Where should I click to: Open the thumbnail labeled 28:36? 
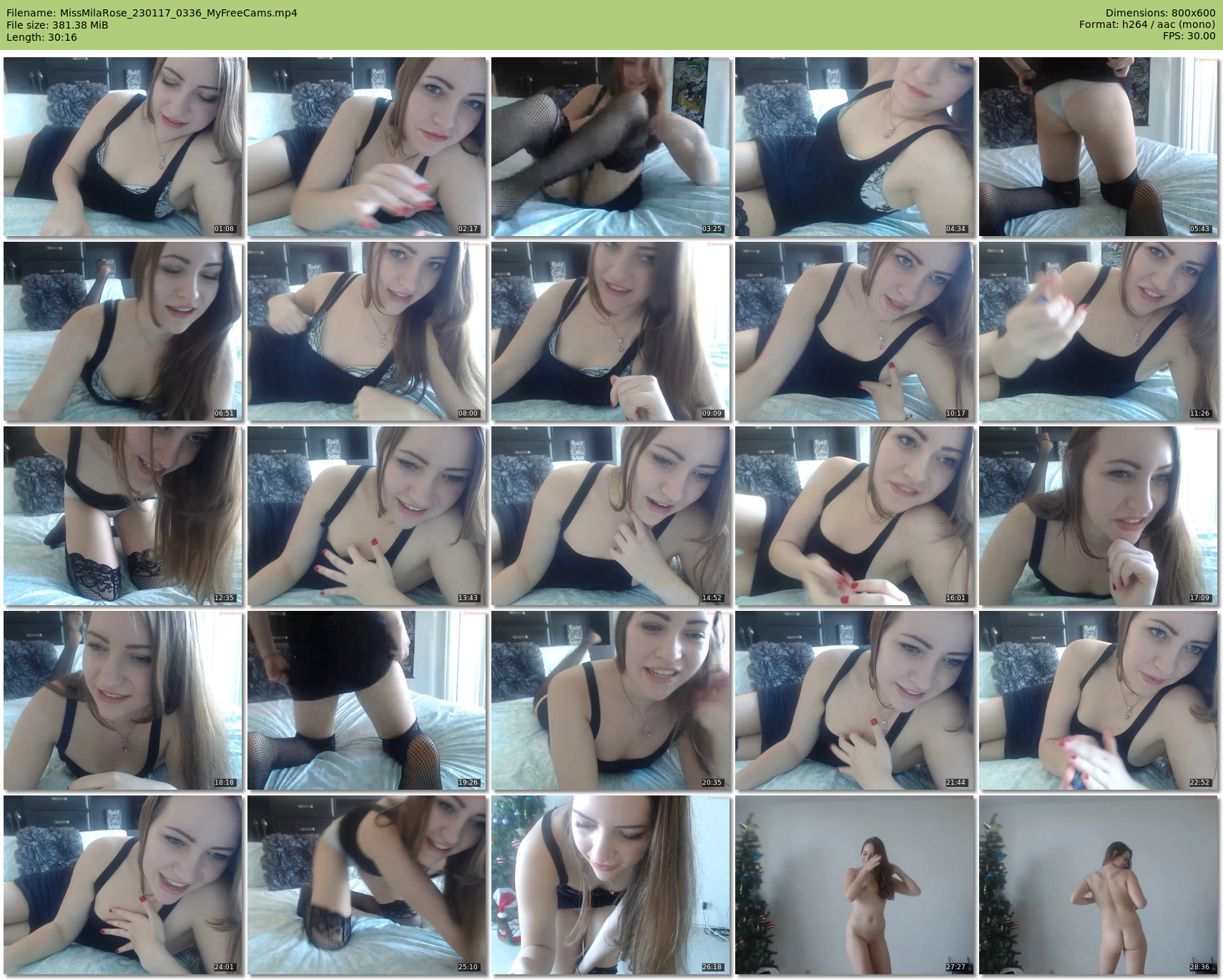pyautogui.click(x=1099, y=885)
